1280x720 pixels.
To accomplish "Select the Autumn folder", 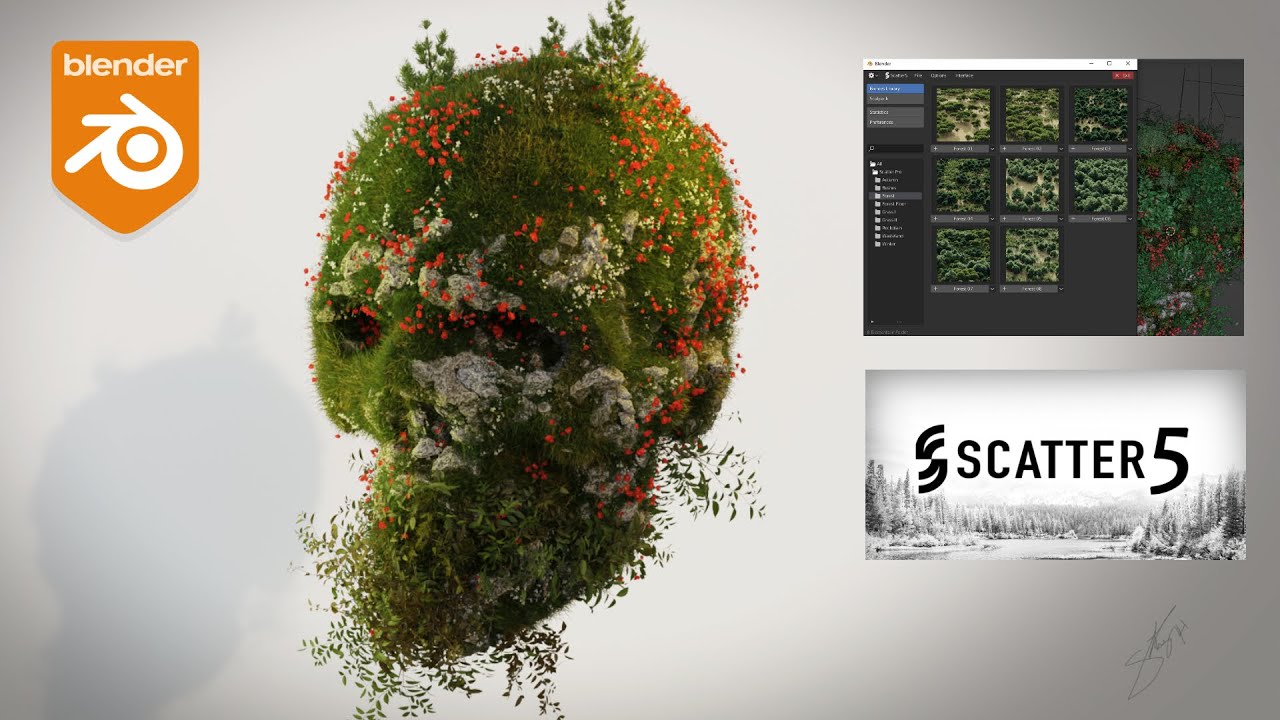I will [886, 180].
